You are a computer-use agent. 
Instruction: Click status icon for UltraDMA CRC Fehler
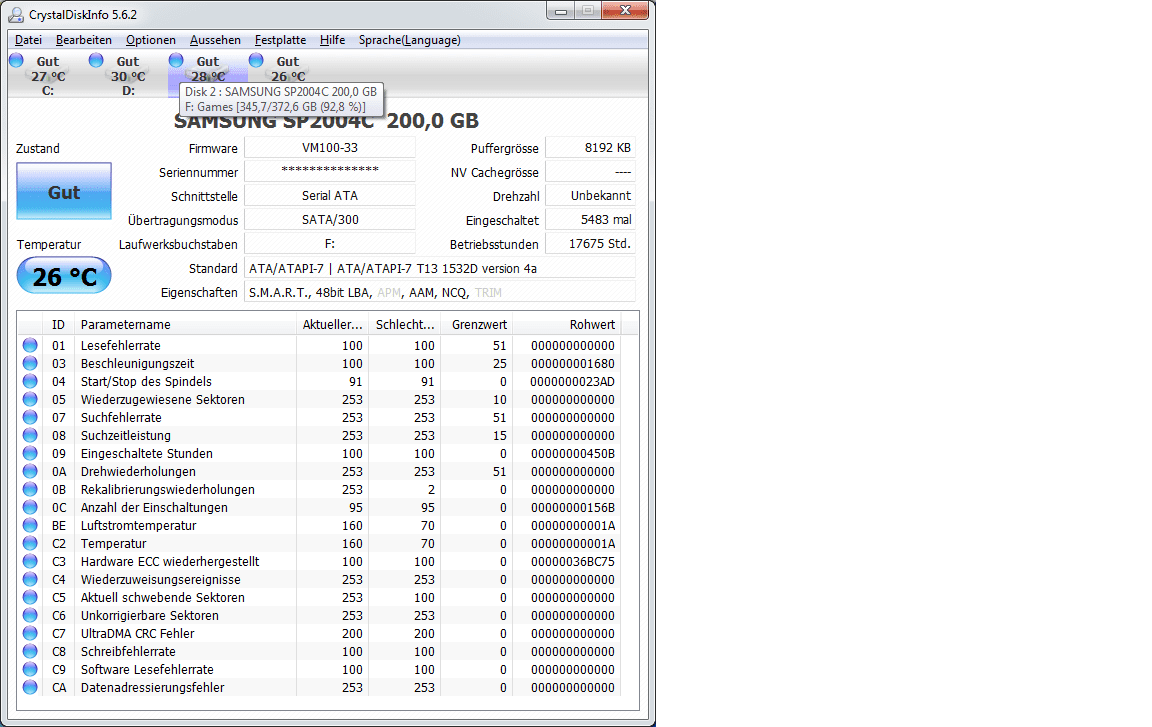pyautogui.click(x=30, y=633)
